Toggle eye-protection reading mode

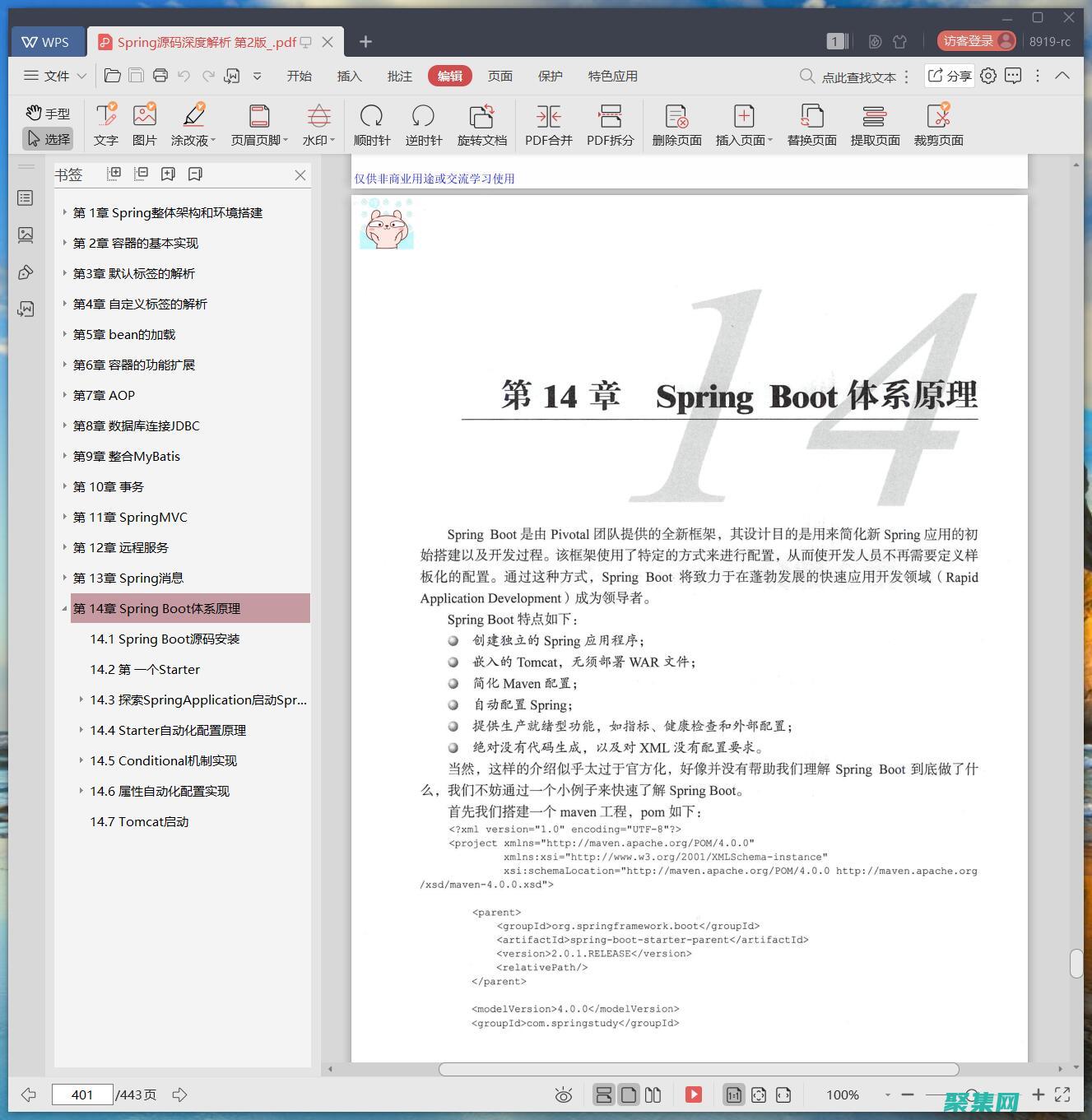click(563, 1094)
